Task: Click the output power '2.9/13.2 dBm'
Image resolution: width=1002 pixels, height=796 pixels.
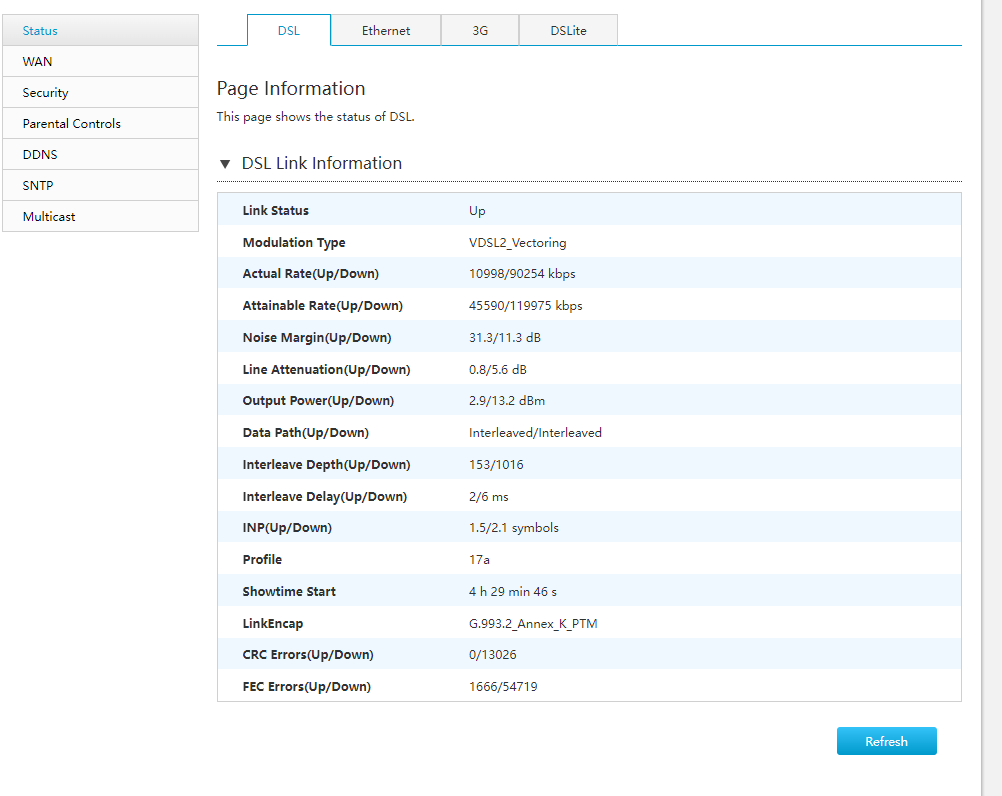Action: click(507, 401)
